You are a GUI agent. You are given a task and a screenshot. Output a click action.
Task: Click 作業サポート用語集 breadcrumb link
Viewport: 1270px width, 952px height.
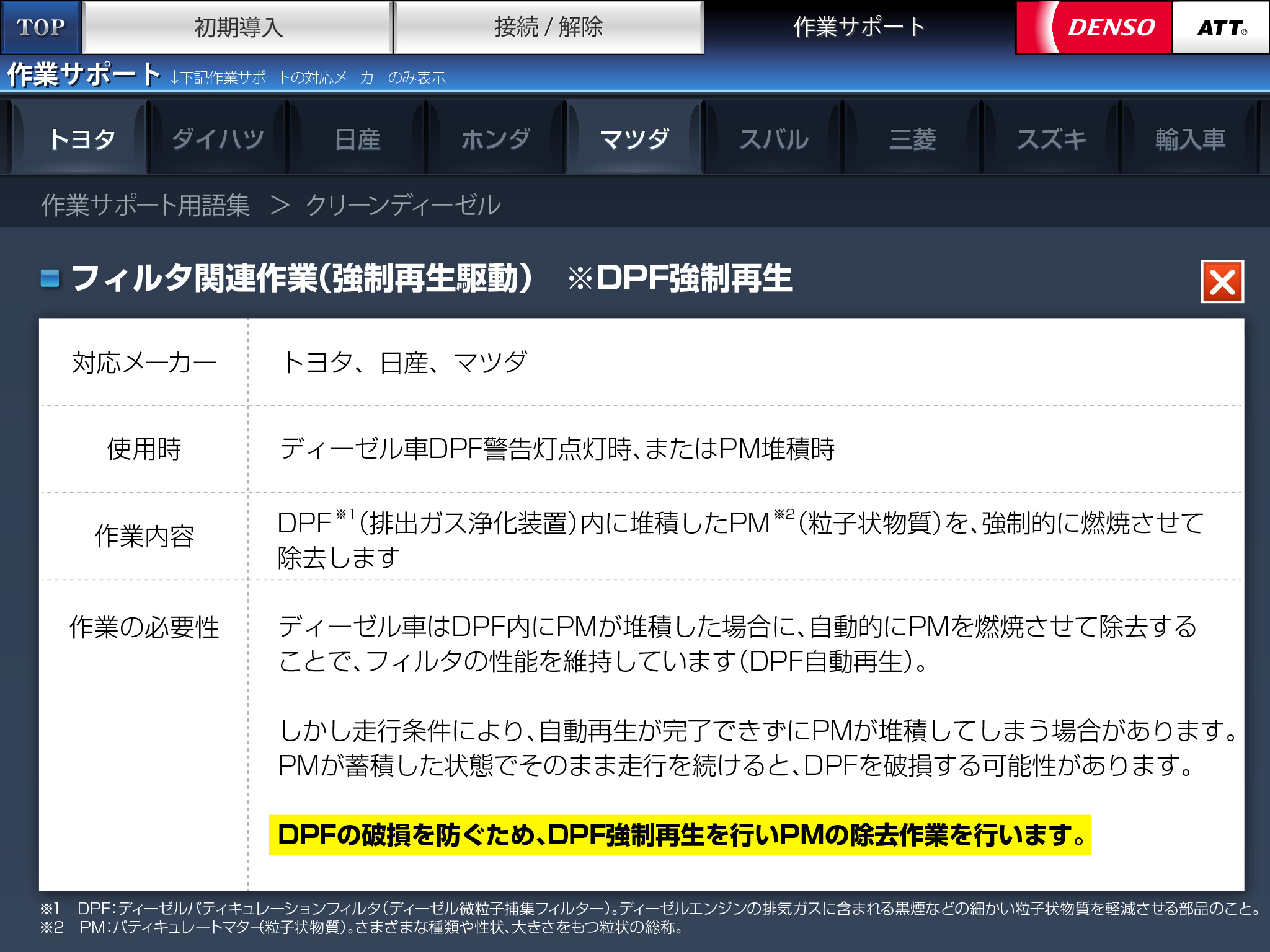click(x=145, y=205)
